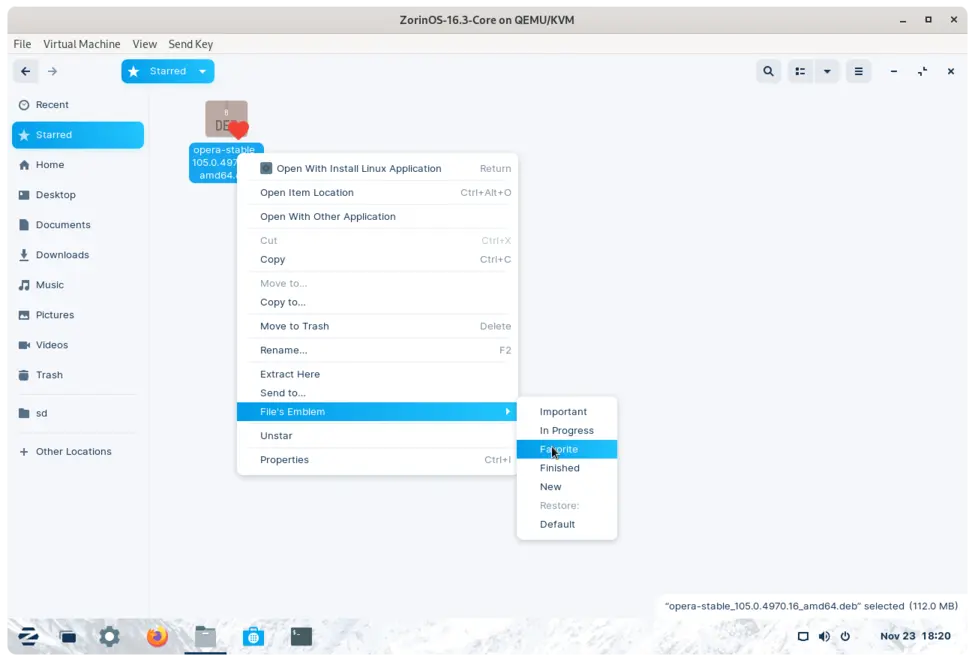Switch to list view layout
Image resolution: width=975 pixels, height=662 pixels.
[800, 71]
